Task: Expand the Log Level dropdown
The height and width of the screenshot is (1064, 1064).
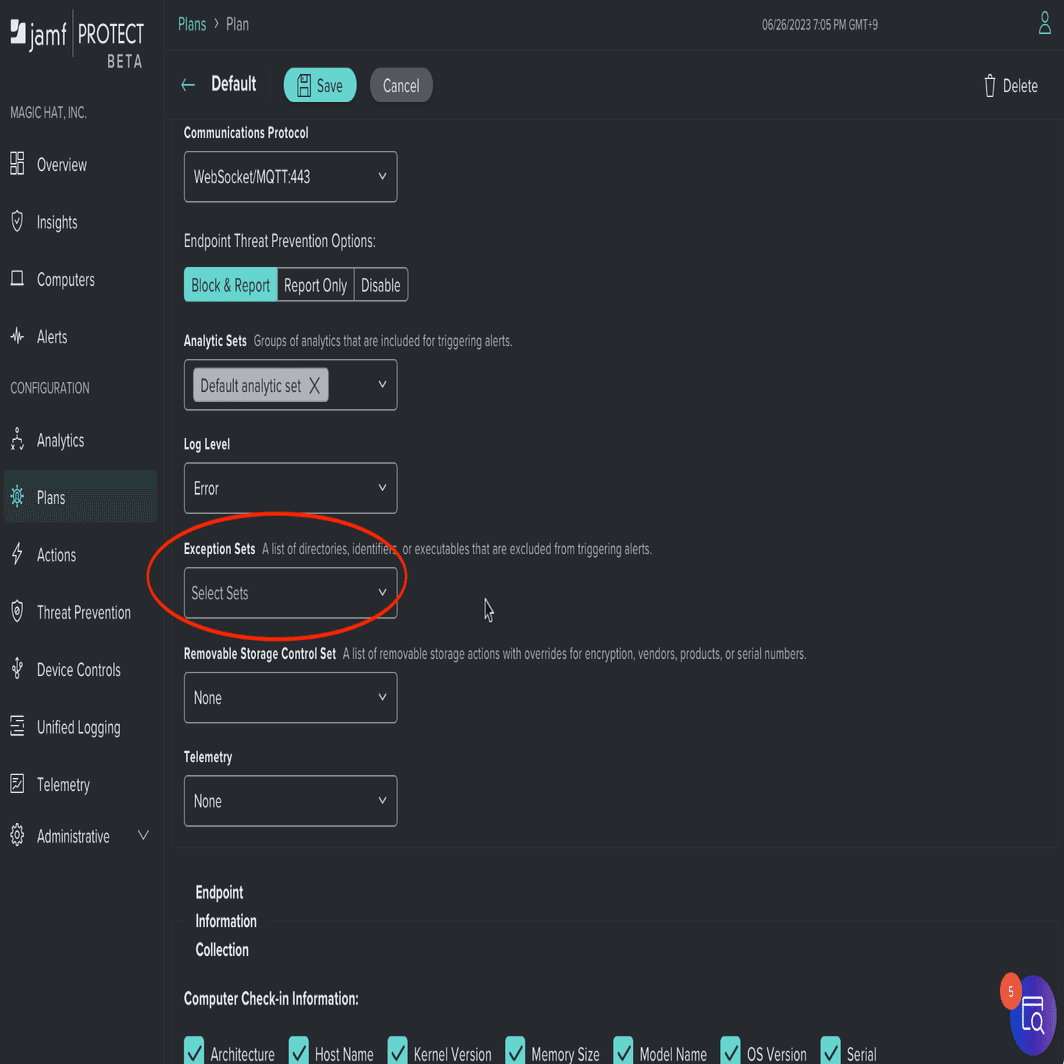Action: (x=290, y=487)
